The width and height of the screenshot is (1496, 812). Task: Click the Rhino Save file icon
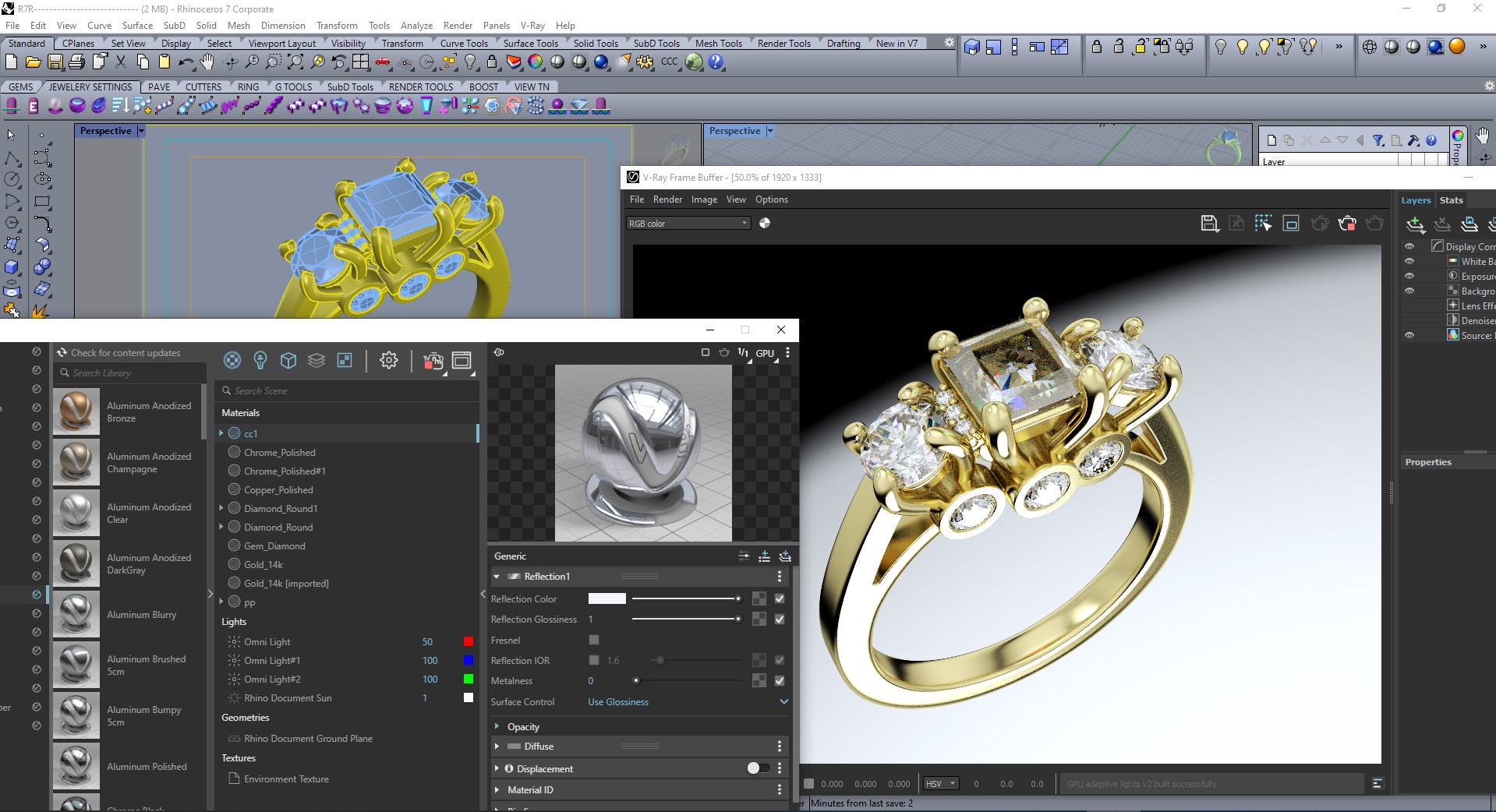pos(55,62)
